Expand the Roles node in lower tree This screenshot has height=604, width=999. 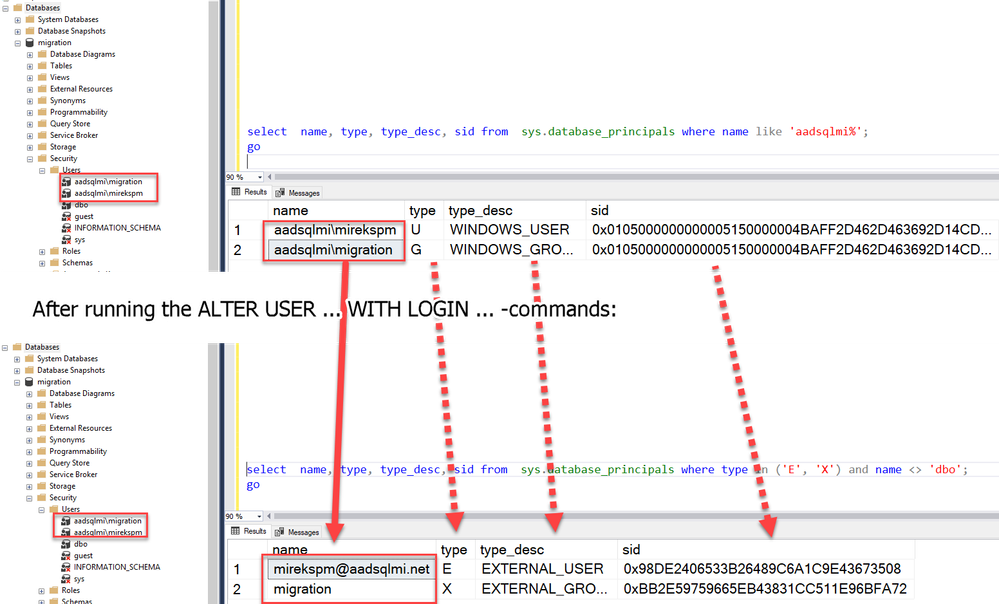(x=41, y=591)
